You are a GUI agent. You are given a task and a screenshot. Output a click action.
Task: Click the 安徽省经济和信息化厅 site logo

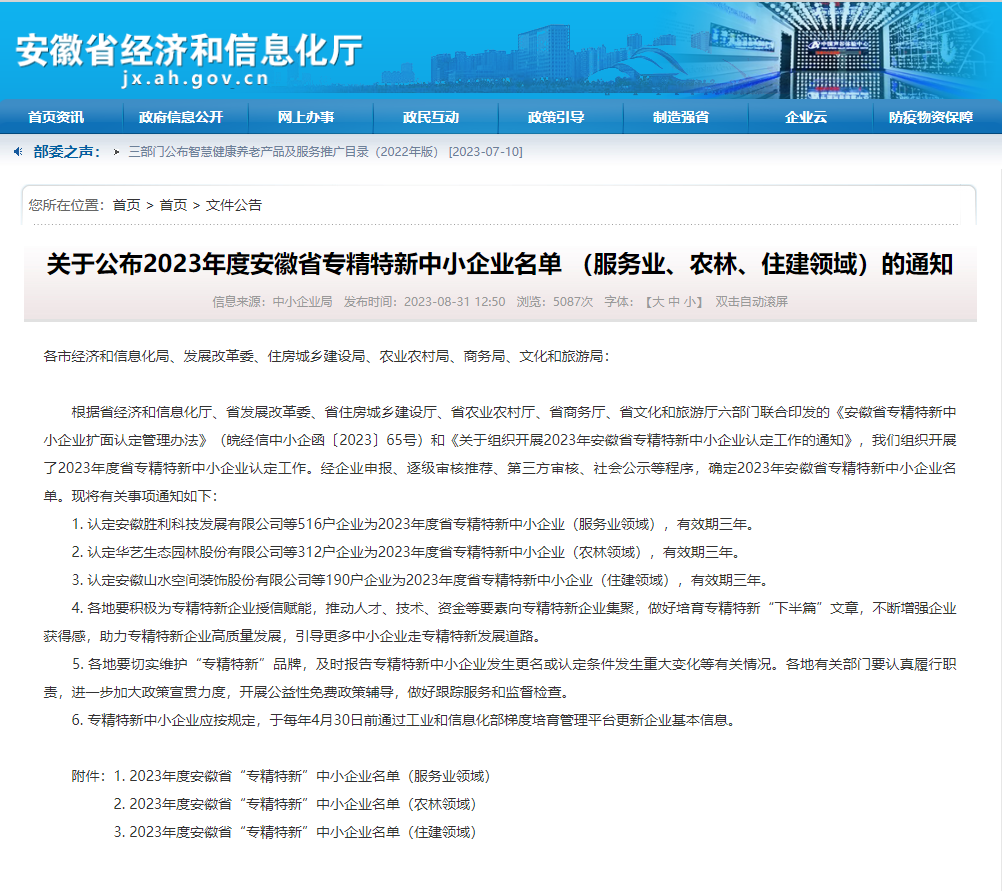[x=189, y=50]
